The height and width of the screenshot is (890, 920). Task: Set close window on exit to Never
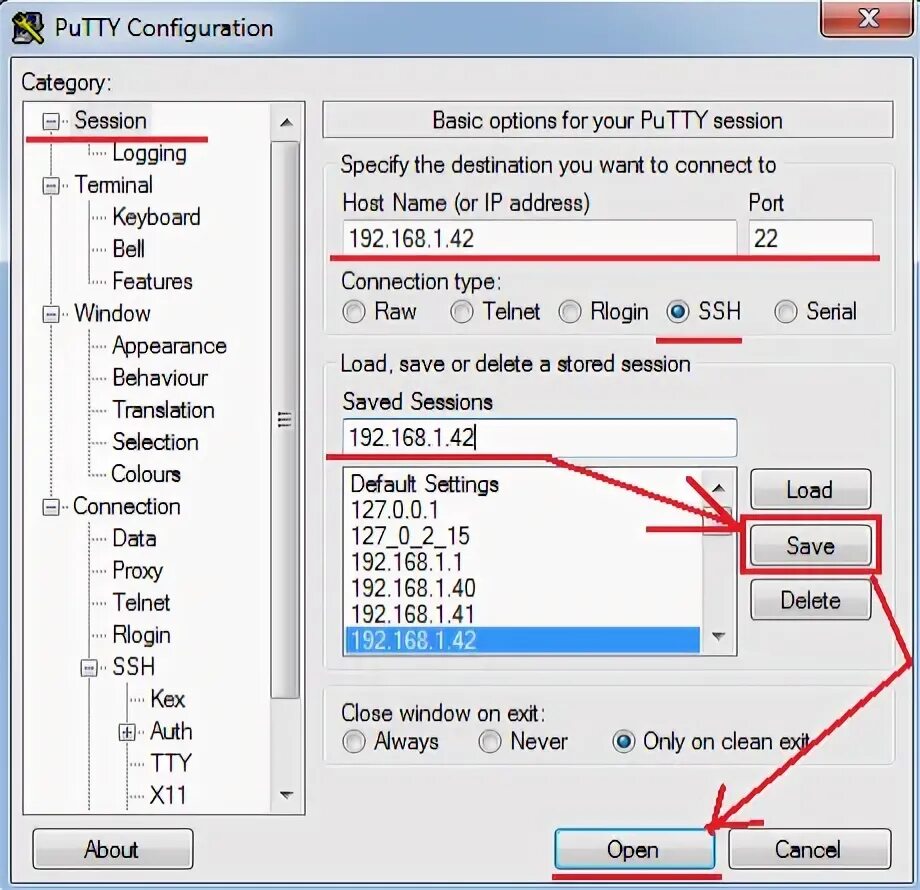(523, 742)
